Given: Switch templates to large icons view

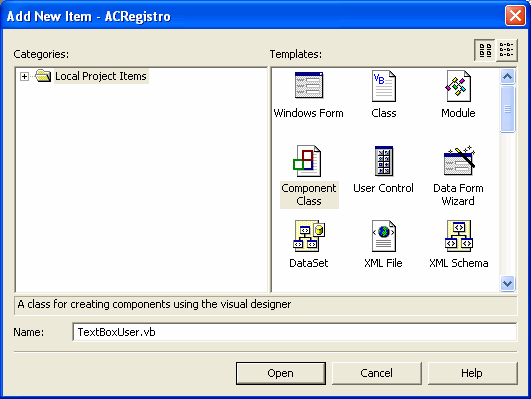Looking at the screenshot, I should pyautogui.click(x=485, y=50).
